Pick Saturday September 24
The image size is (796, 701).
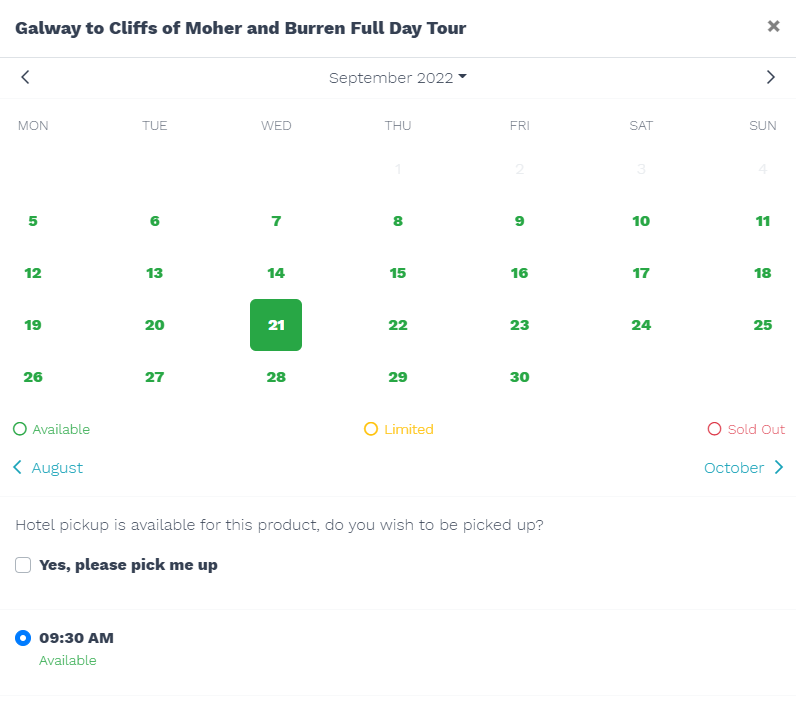click(x=641, y=325)
